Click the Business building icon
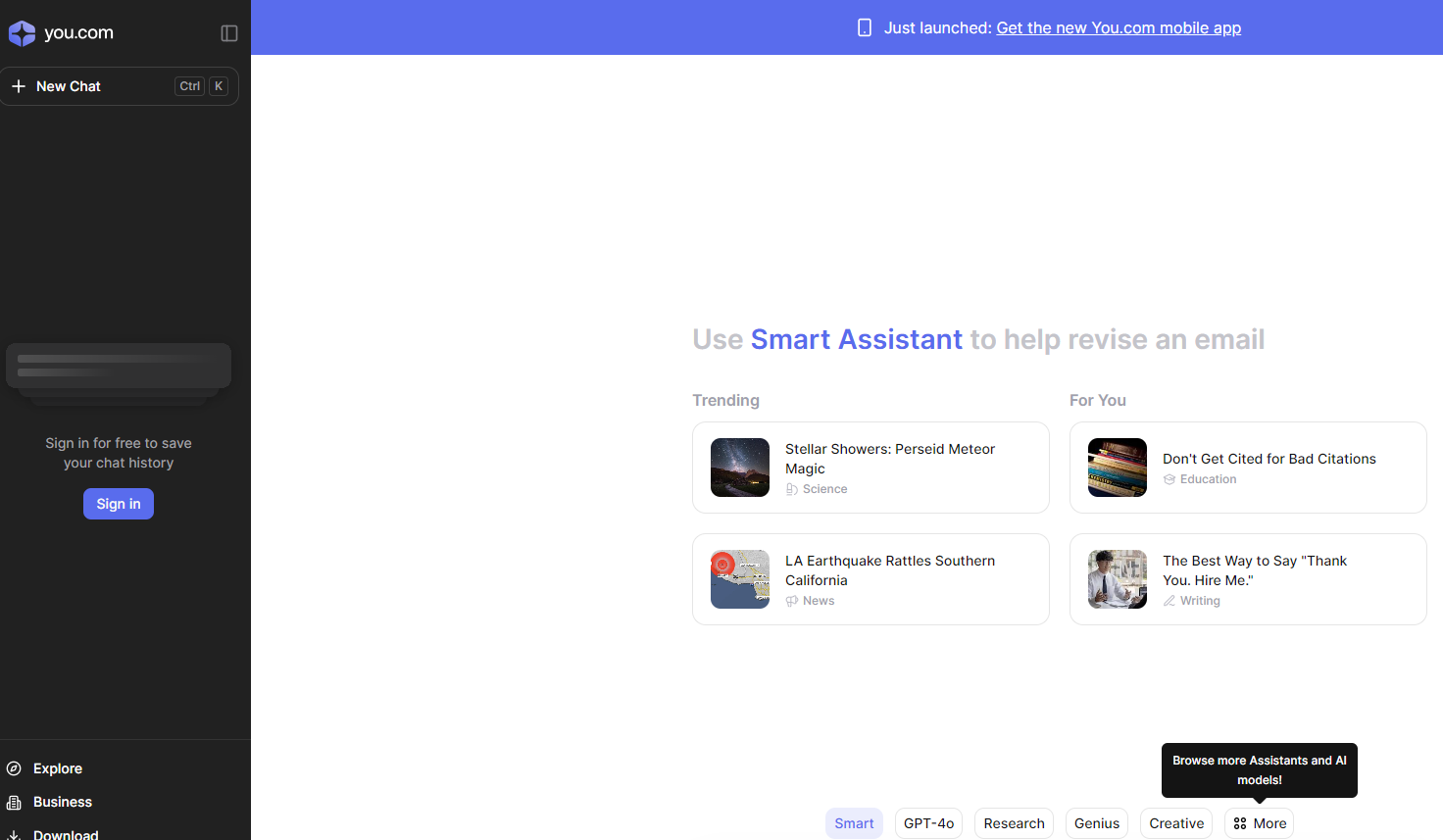Image resolution: width=1443 pixels, height=840 pixels. (14, 802)
